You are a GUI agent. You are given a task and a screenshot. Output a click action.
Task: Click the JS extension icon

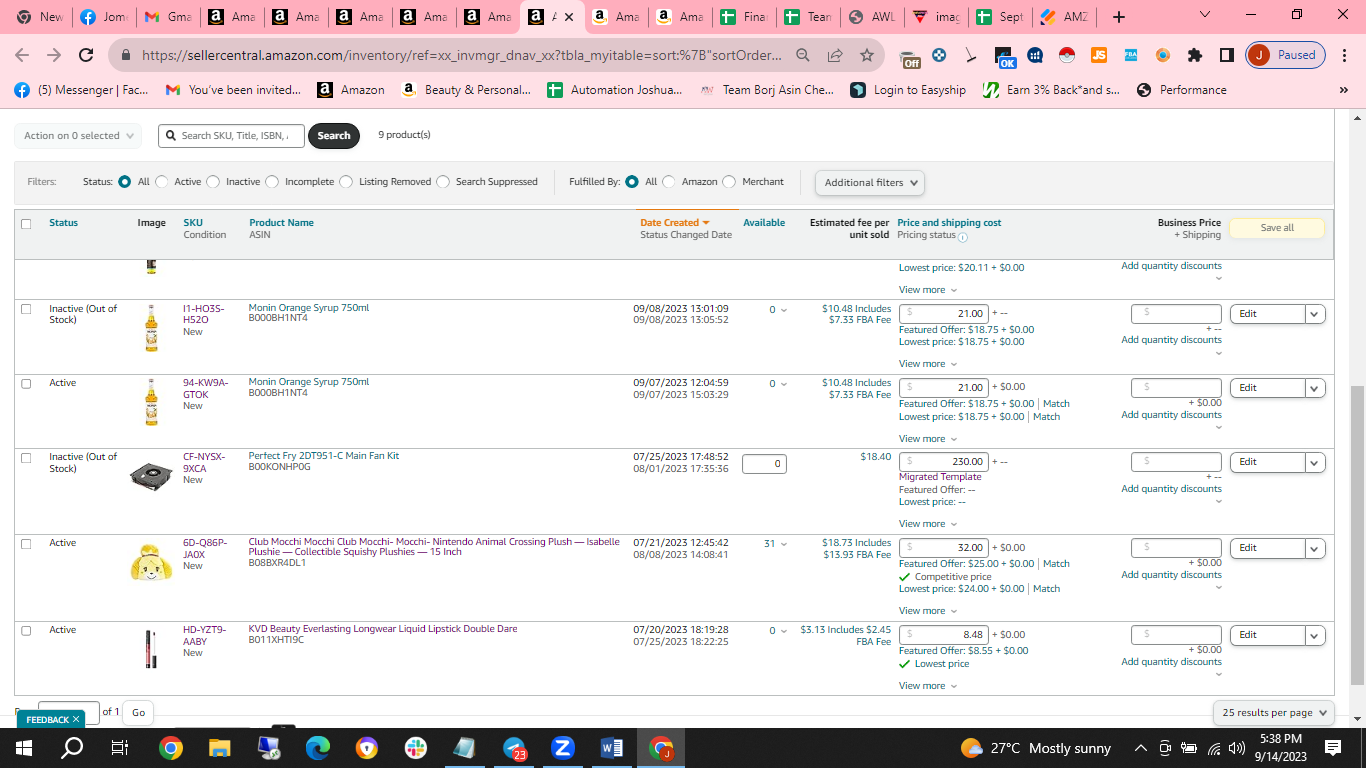(x=1099, y=55)
